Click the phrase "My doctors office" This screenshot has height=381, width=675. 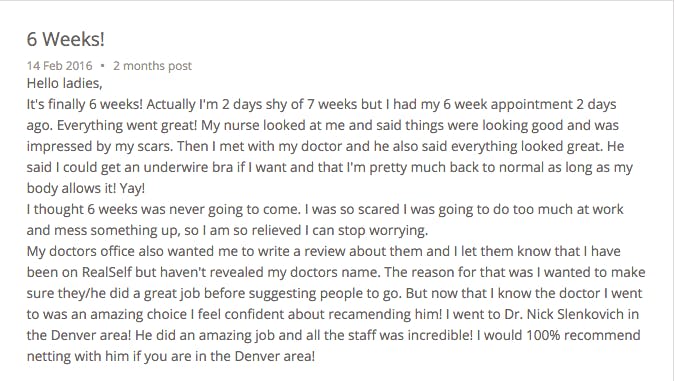[x=81, y=251]
